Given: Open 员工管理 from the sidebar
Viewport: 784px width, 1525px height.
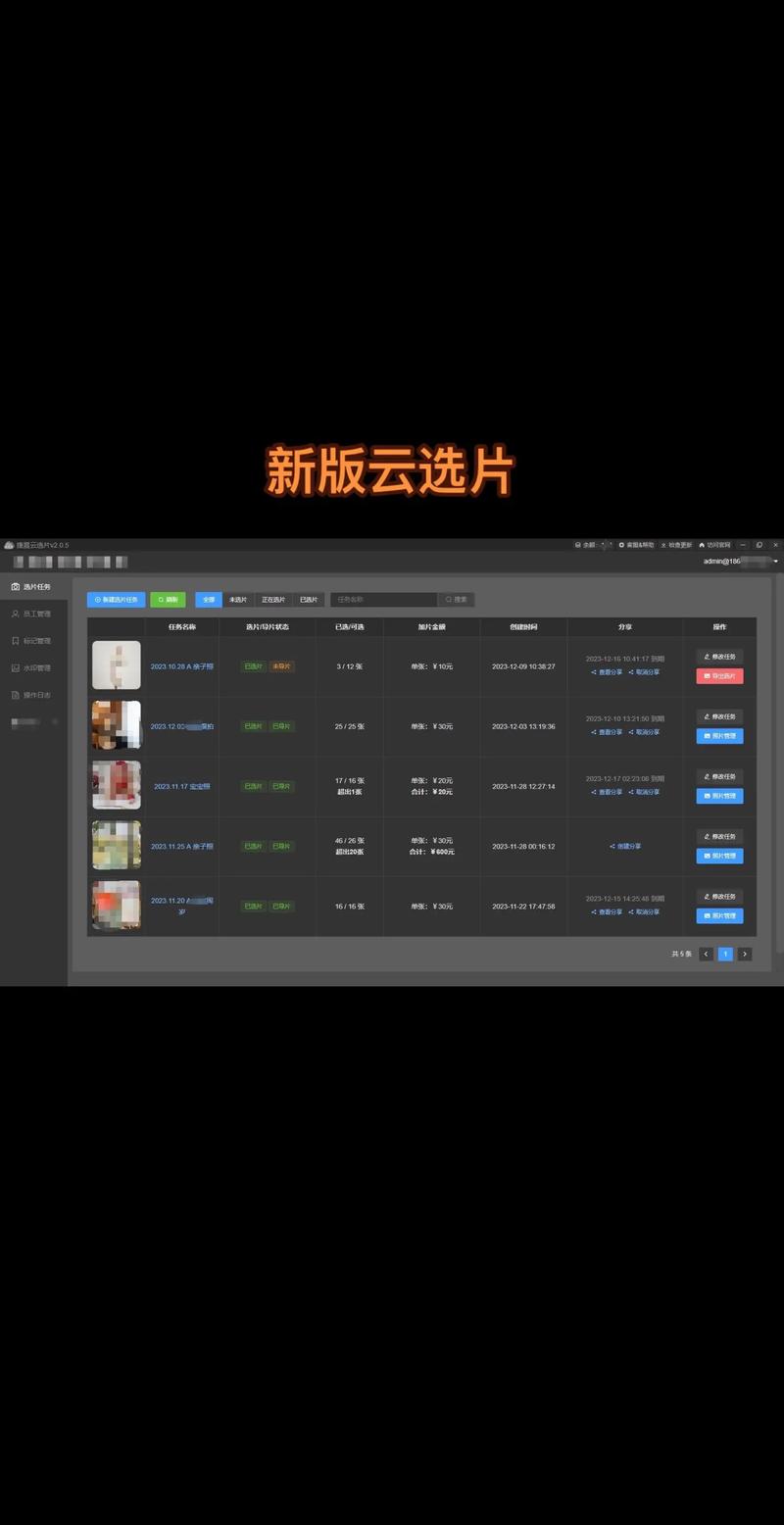Looking at the screenshot, I should point(34,614).
